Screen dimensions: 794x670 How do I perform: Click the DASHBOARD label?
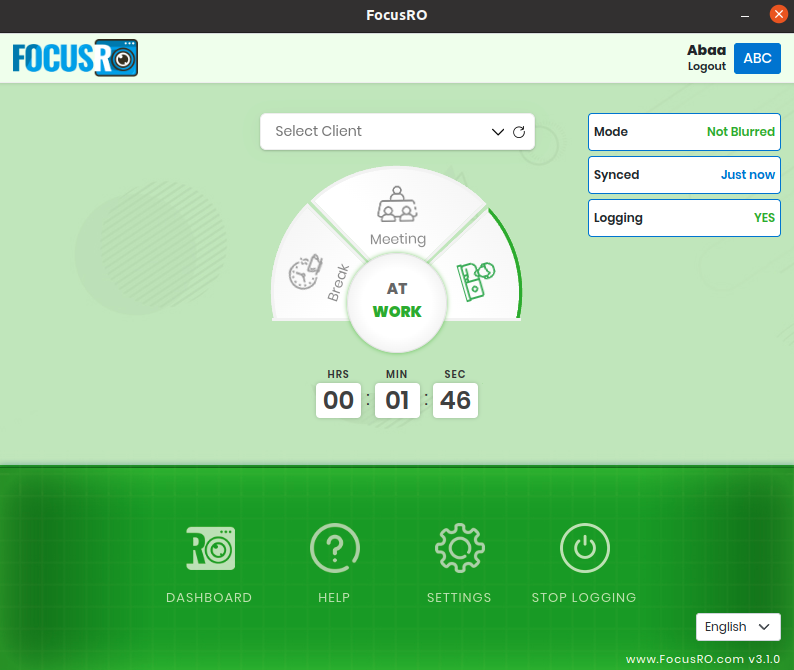pos(209,598)
